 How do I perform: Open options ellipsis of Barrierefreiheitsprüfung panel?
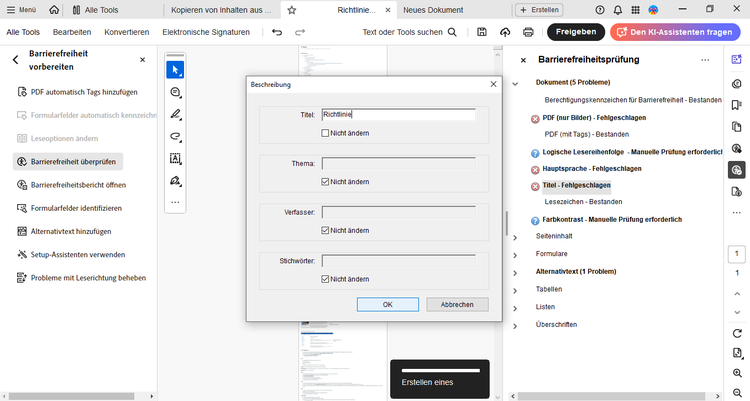click(x=705, y=60)
